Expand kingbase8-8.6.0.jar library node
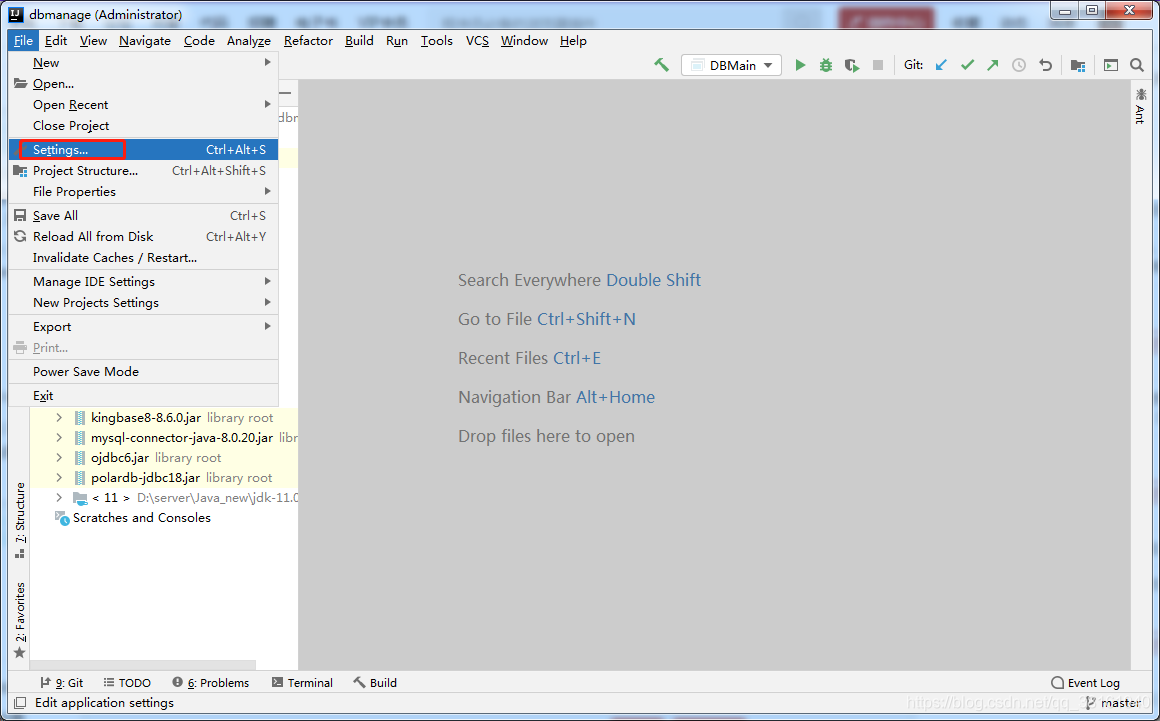The width and height of the screenshot is (1160, 721). coord(59,418)
